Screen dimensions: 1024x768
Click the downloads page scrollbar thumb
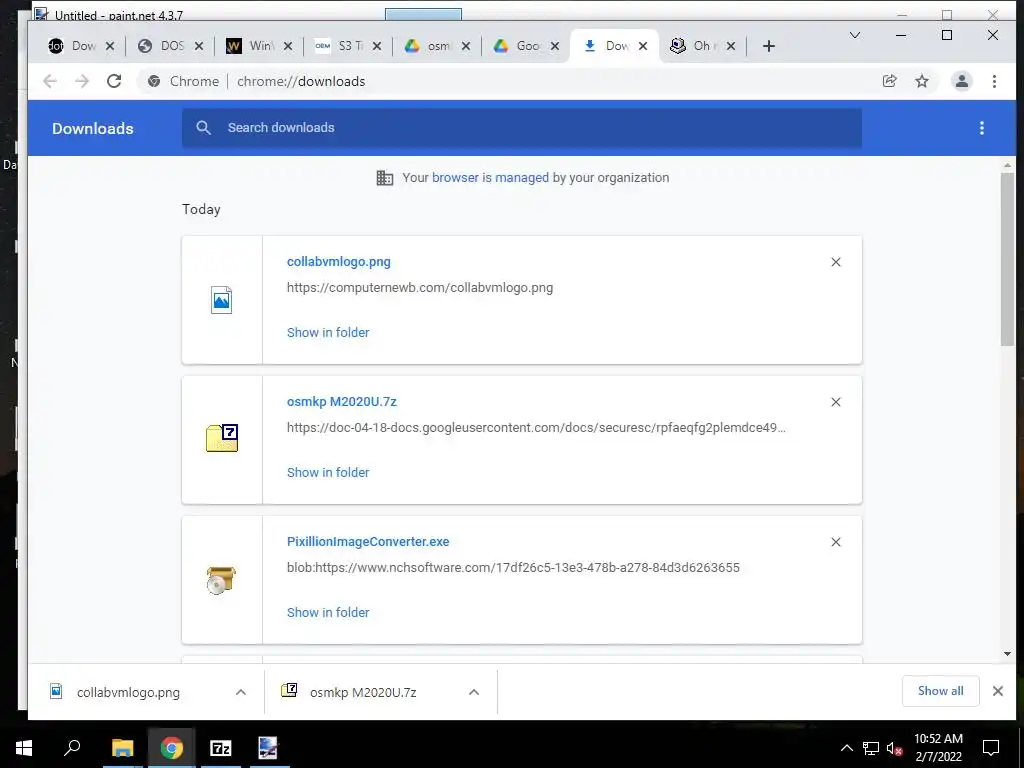[x=1007, y=259]
